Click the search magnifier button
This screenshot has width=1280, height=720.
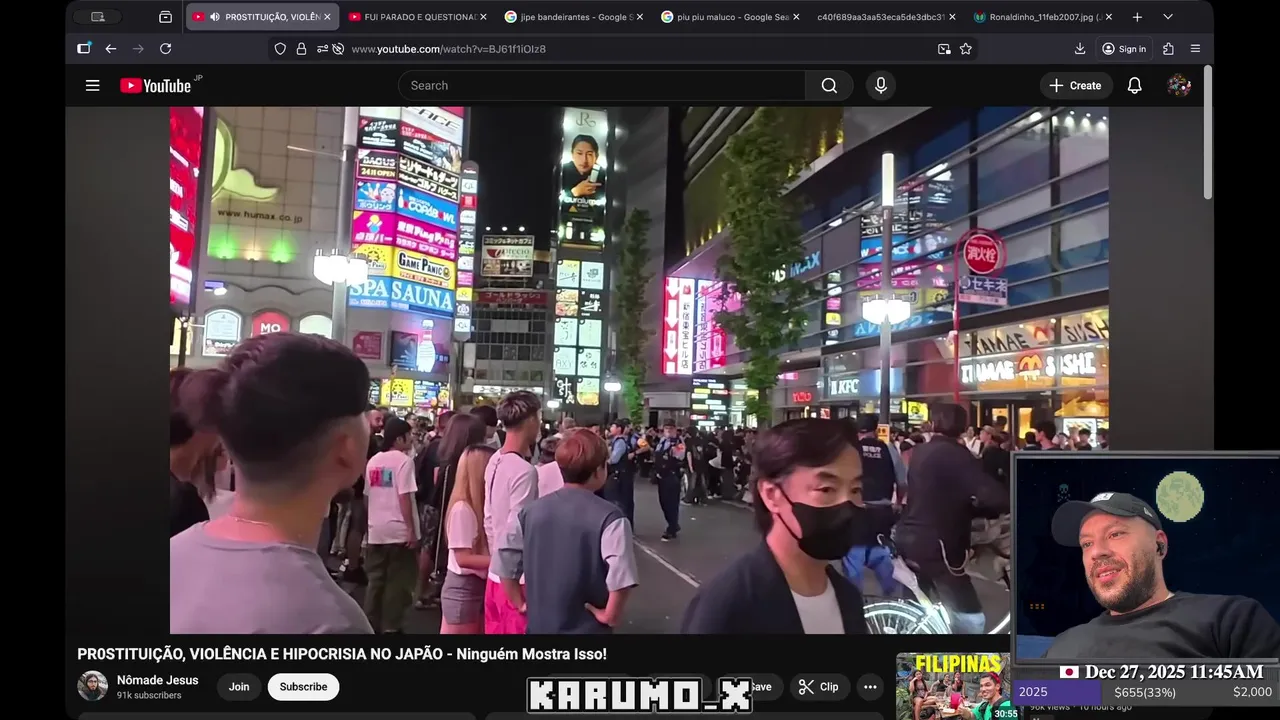(x=829, y=86)
